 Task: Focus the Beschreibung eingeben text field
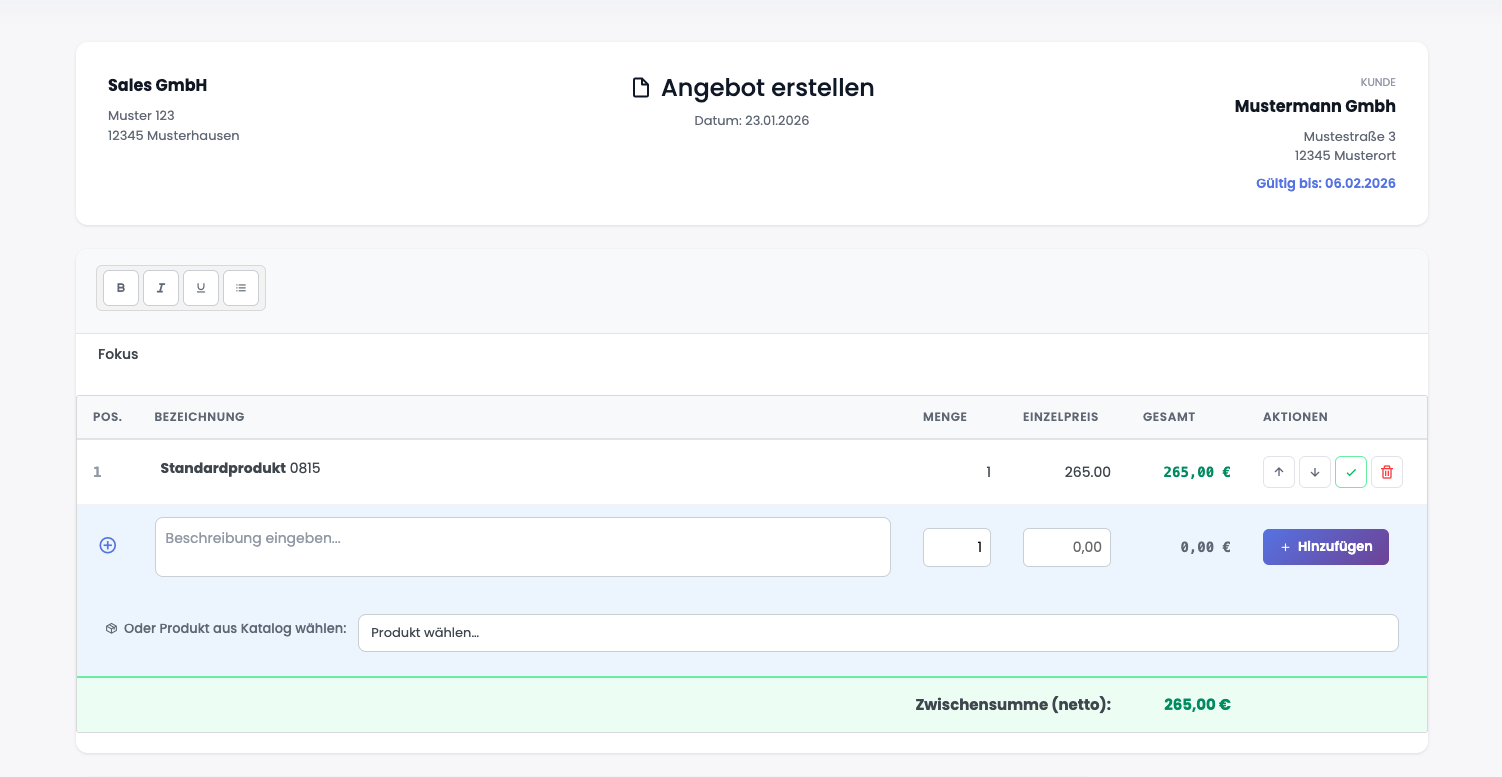[522, 547]
